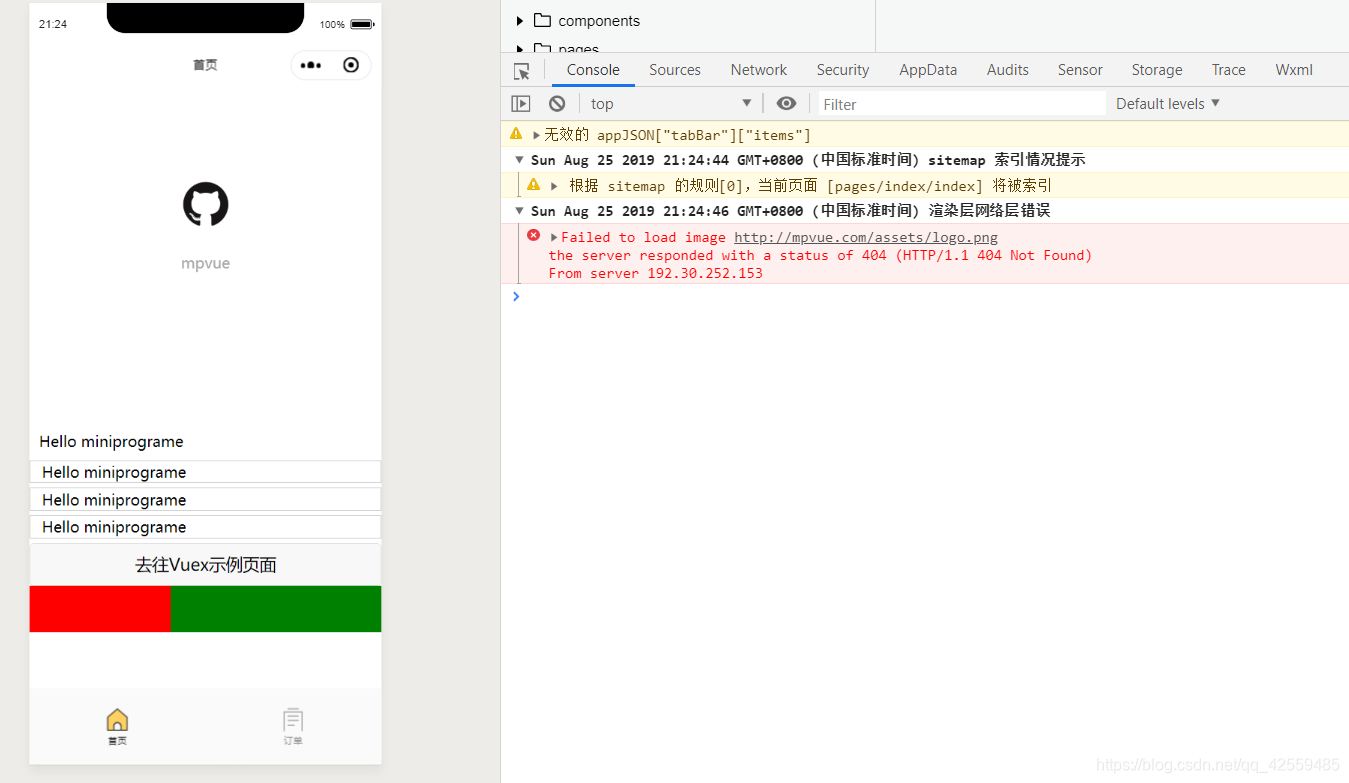This screenshot has height=783, width=1349.
Task: Expand the components folder arrow
Action: tap(520, 21)
